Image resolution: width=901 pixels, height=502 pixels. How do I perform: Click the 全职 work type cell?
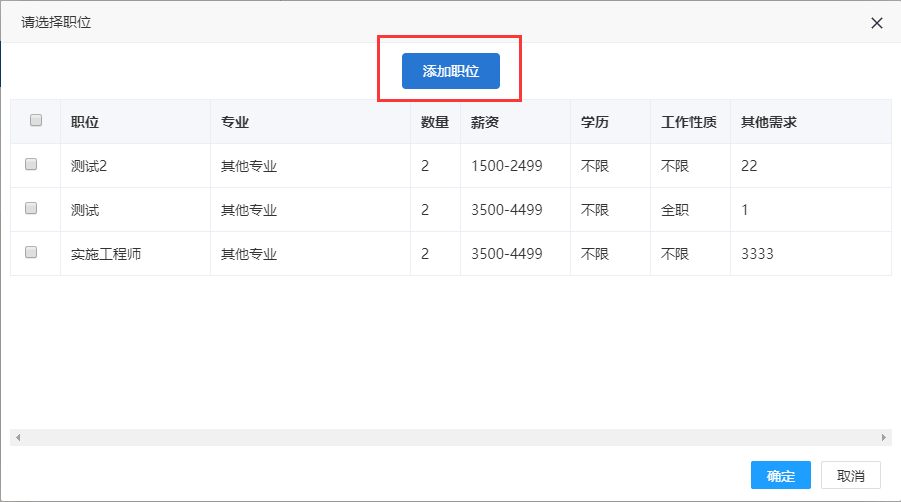coord(675,210)
